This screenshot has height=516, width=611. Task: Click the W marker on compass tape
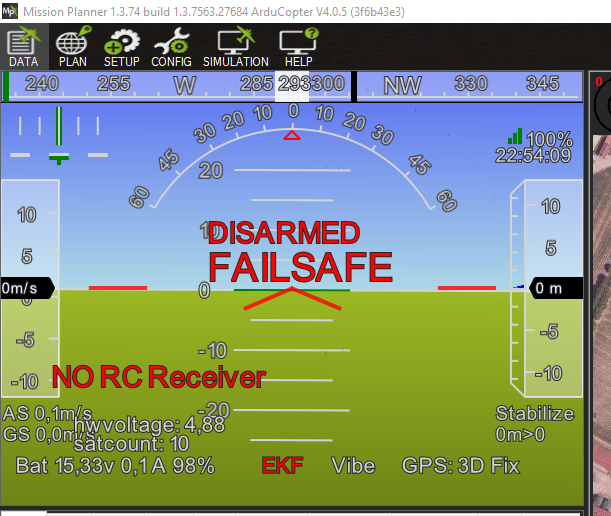(184, 85)
